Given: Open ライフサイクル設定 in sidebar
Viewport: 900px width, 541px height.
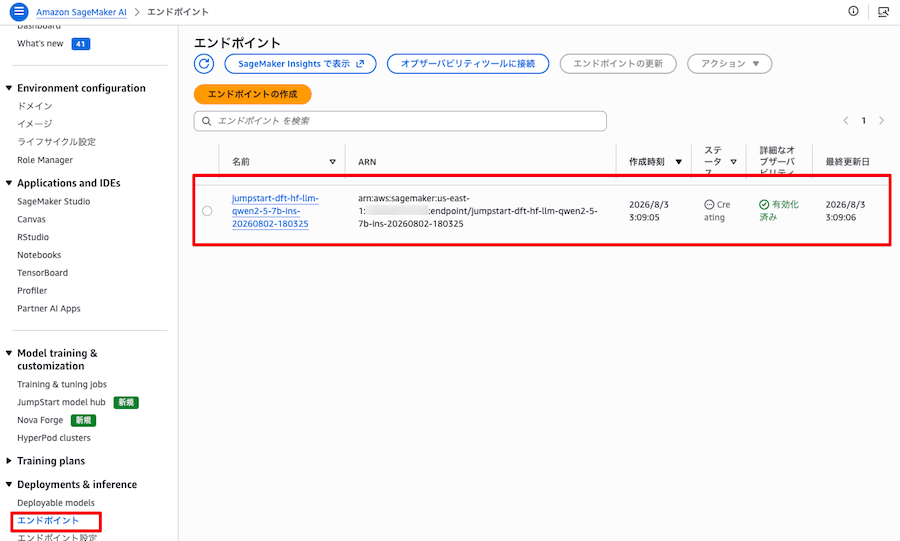Looking at the screenshot, I should click(56, 142).
